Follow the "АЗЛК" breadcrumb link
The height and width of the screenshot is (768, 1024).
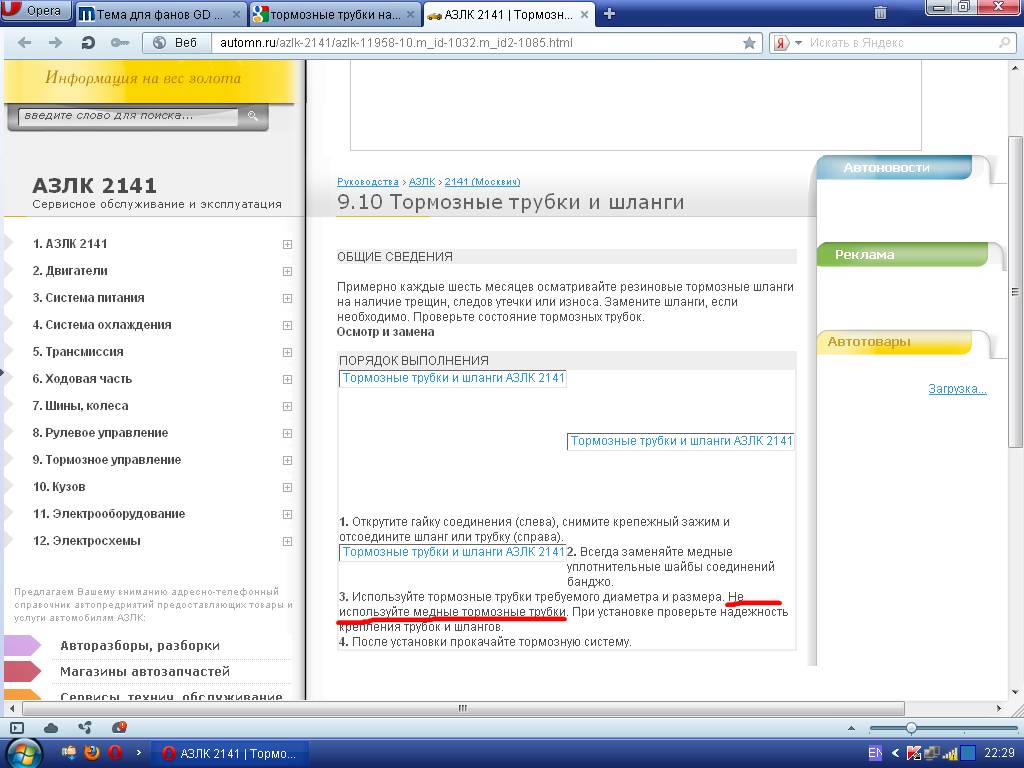coord(422,182)
